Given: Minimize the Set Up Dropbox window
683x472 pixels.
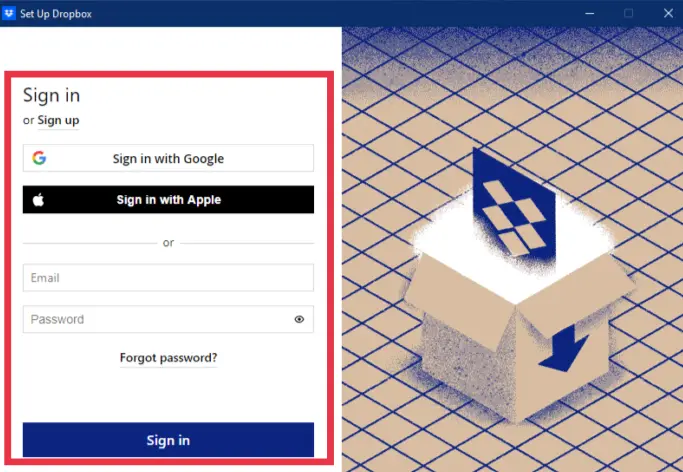Looking at the screenshot, I should click(590, 13).
